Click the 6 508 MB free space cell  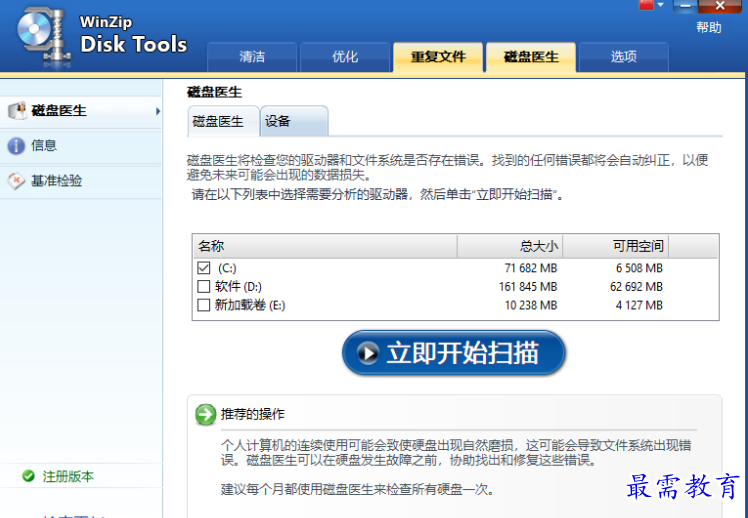pyautogui.click(x=639, y=268)
